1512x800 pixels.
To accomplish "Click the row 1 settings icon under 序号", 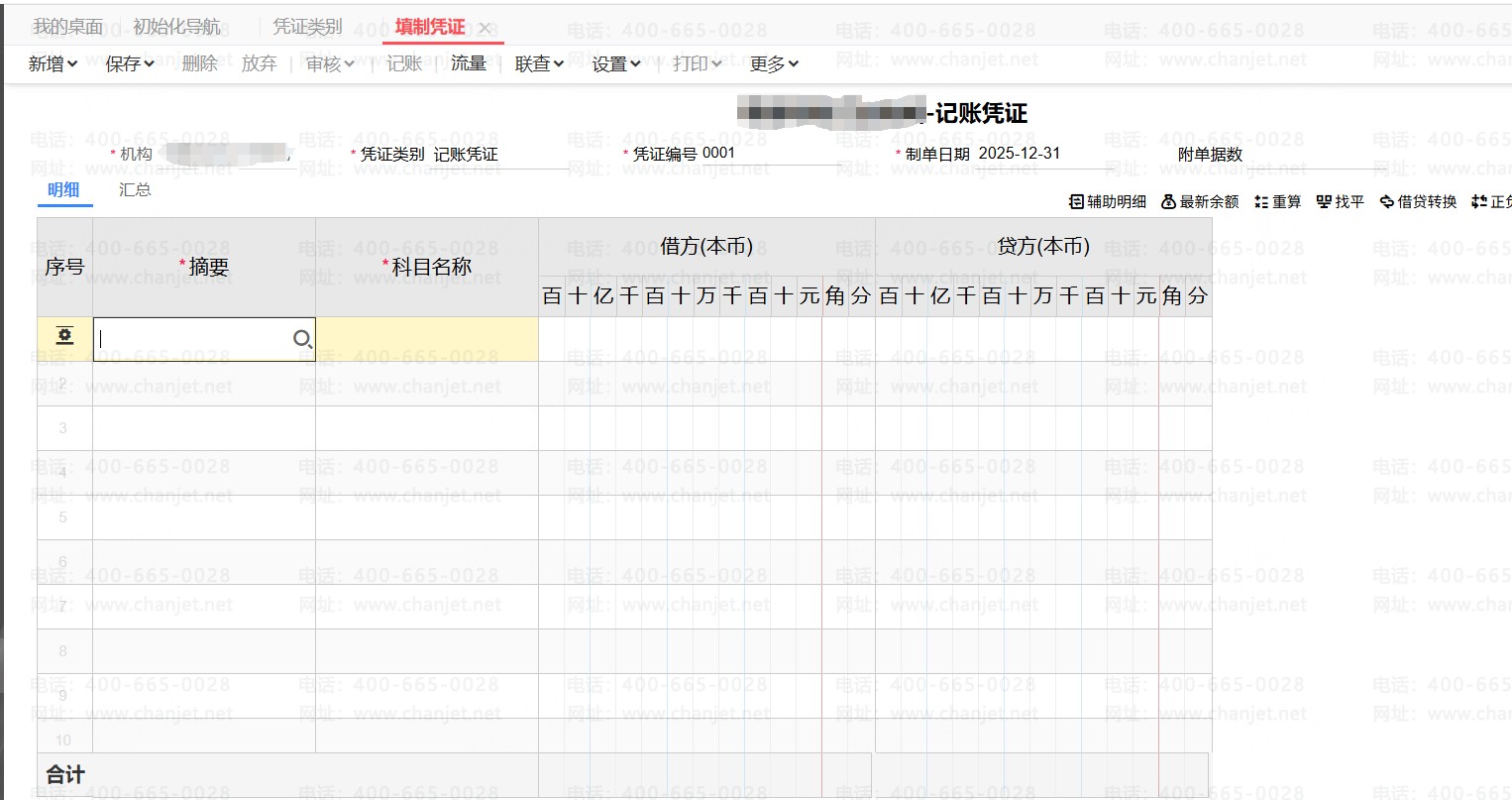I will 64,335.
